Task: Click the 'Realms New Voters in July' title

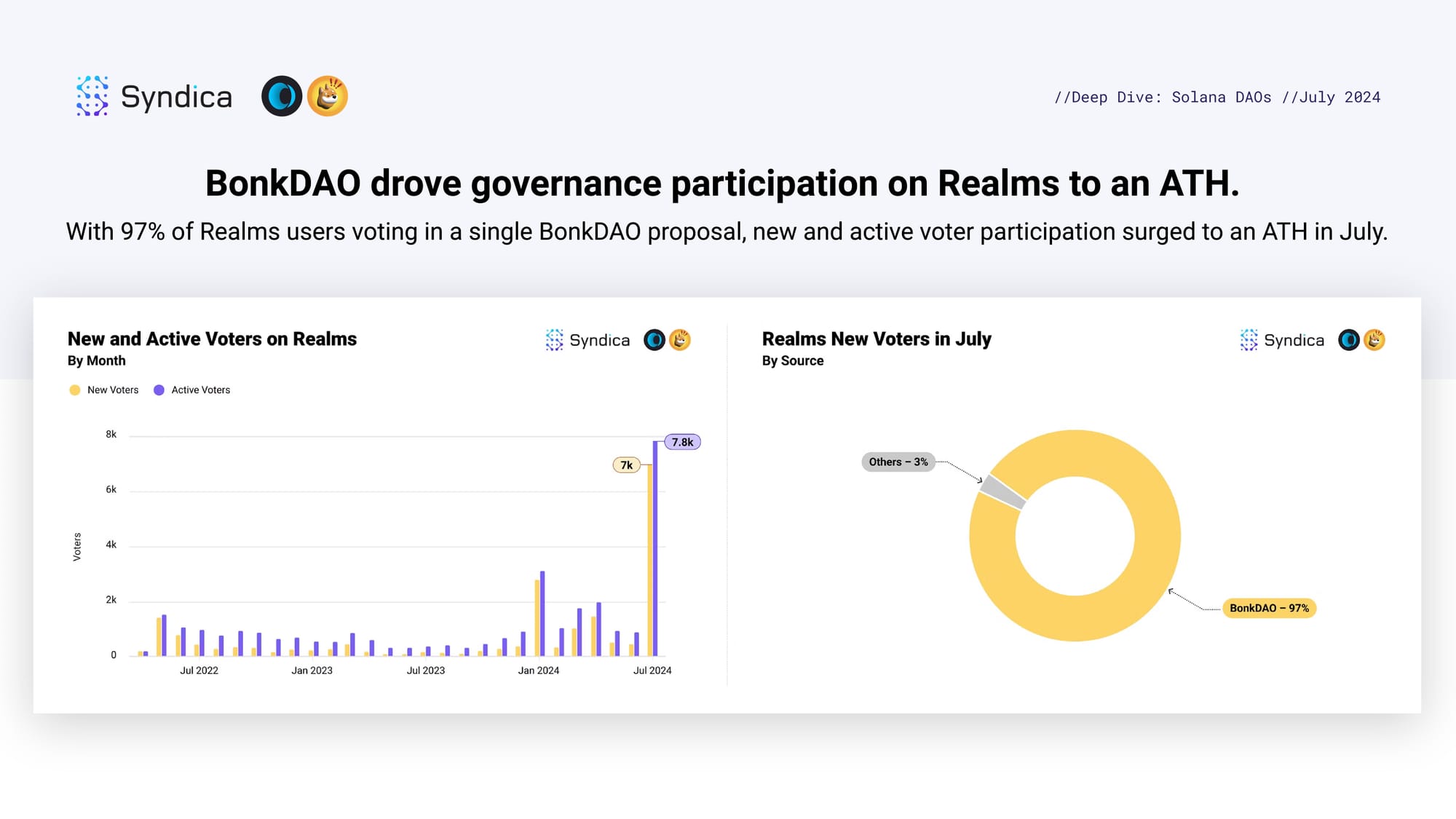Action: pyautogui.click(x=877, y=339)
